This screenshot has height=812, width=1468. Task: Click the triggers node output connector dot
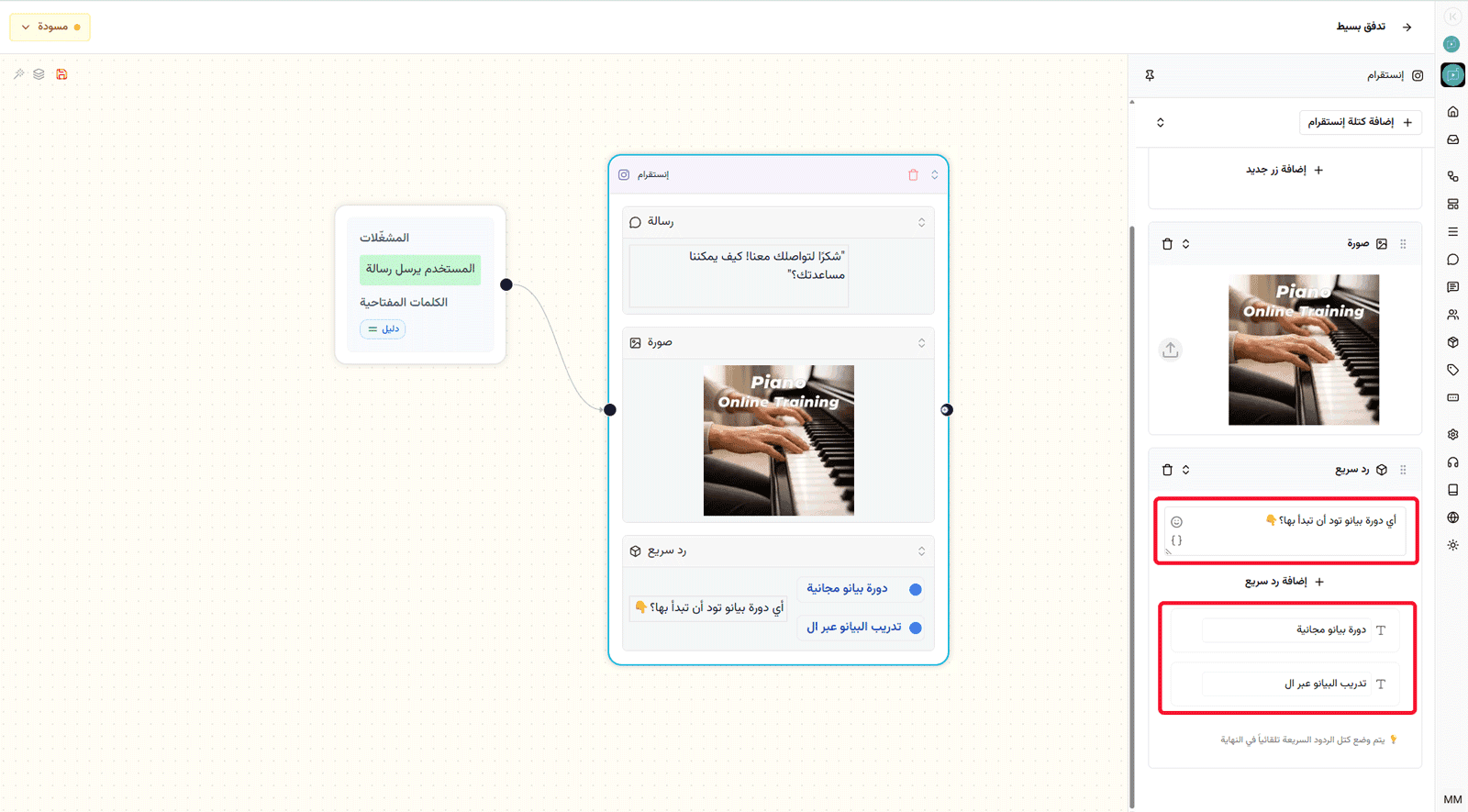pyautogui.click(x=506, y=284)
